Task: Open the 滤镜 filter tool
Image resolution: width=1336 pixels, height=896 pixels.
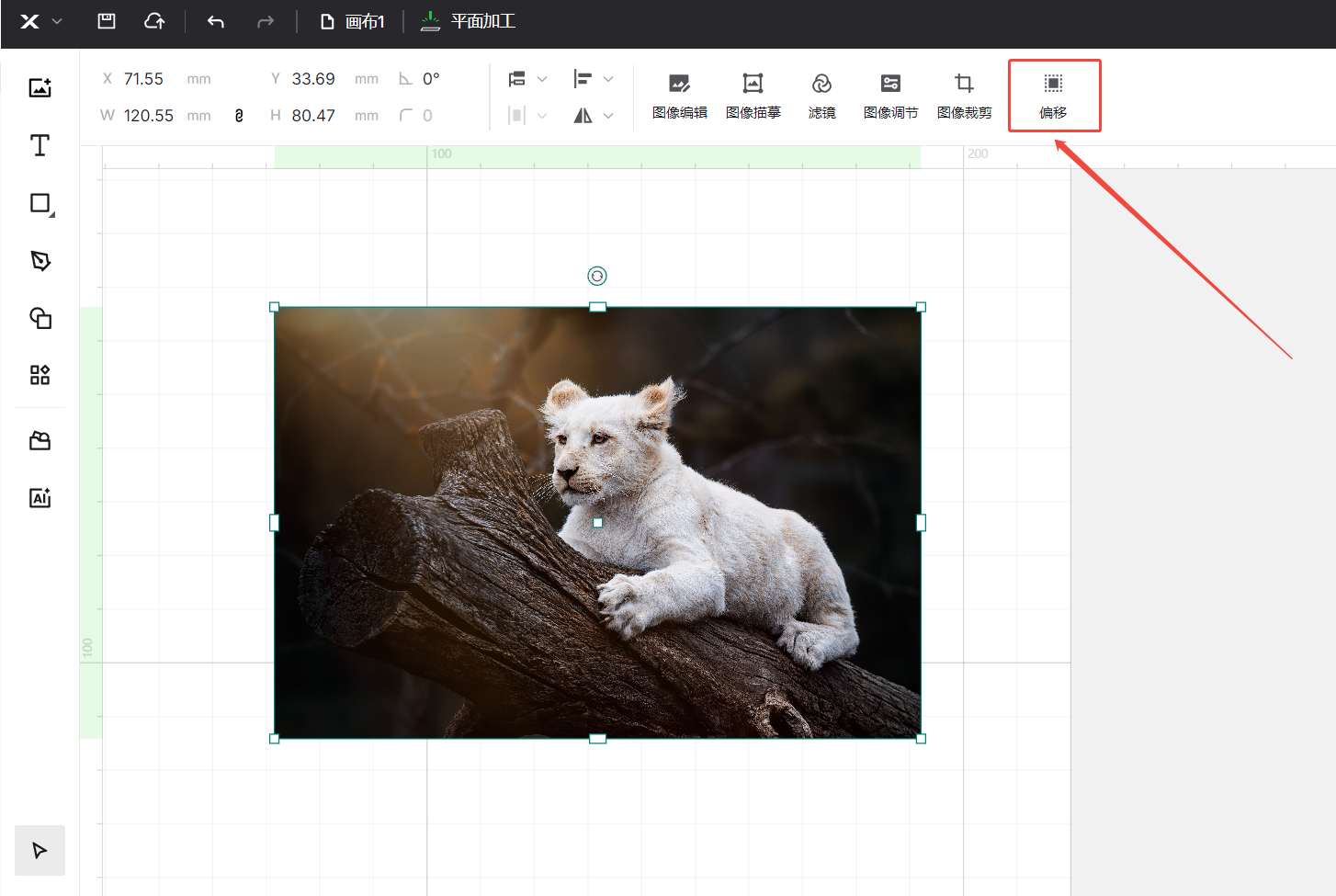Action: [822, 96]
